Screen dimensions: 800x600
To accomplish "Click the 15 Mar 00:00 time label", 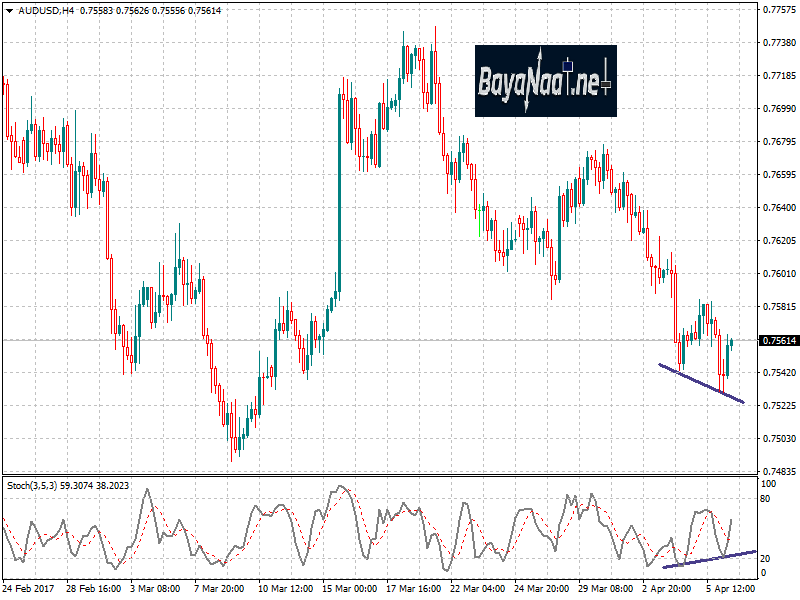I will point(348,590).
